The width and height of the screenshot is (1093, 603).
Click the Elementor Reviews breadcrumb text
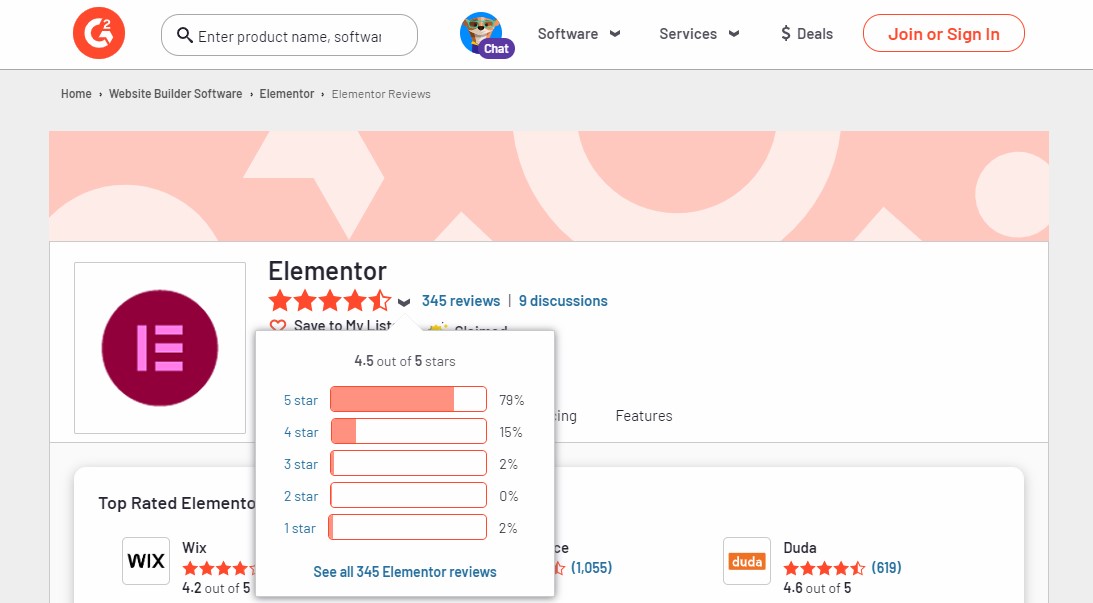381,94
